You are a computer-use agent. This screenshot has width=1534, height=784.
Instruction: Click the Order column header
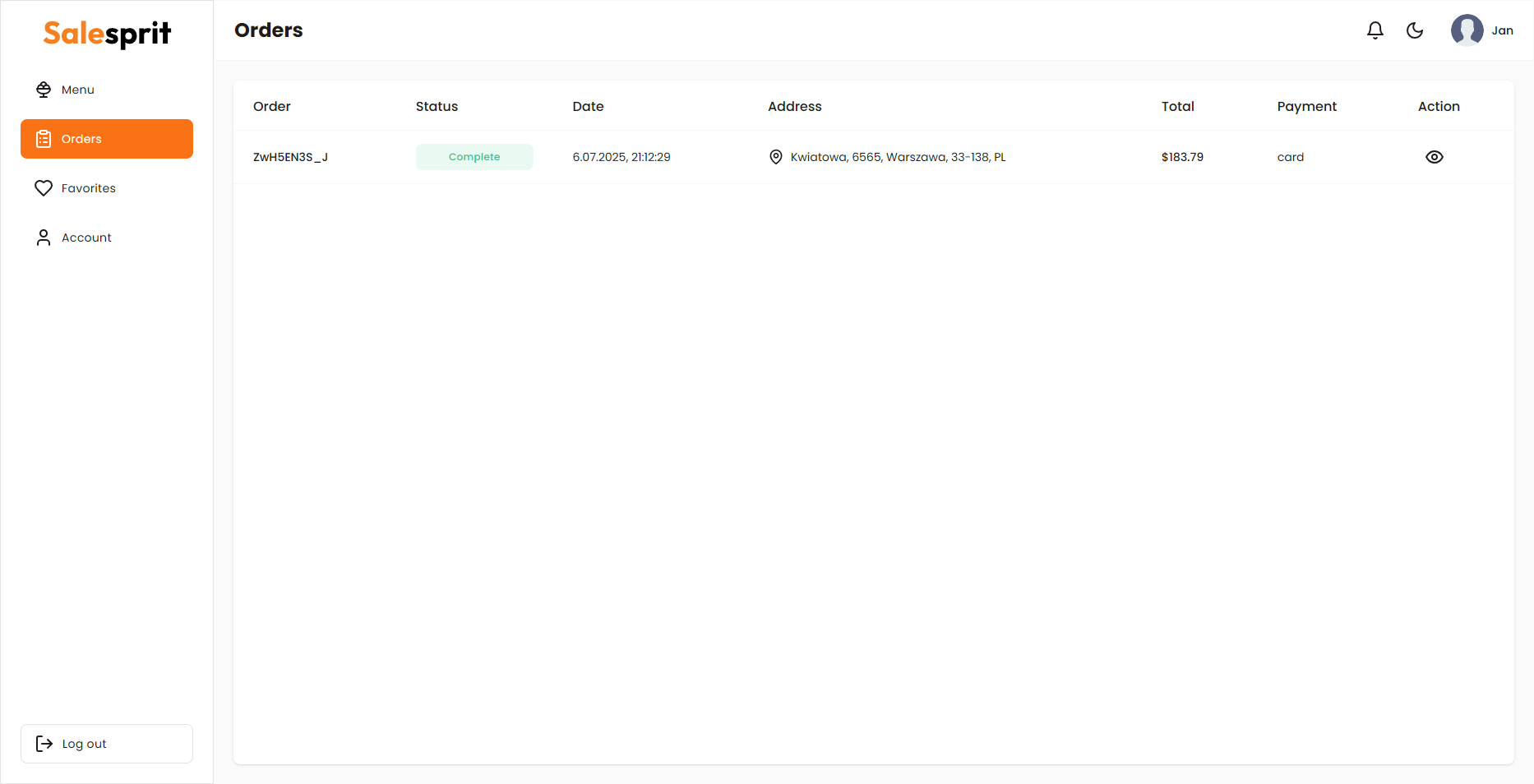[x=272, y=106]
